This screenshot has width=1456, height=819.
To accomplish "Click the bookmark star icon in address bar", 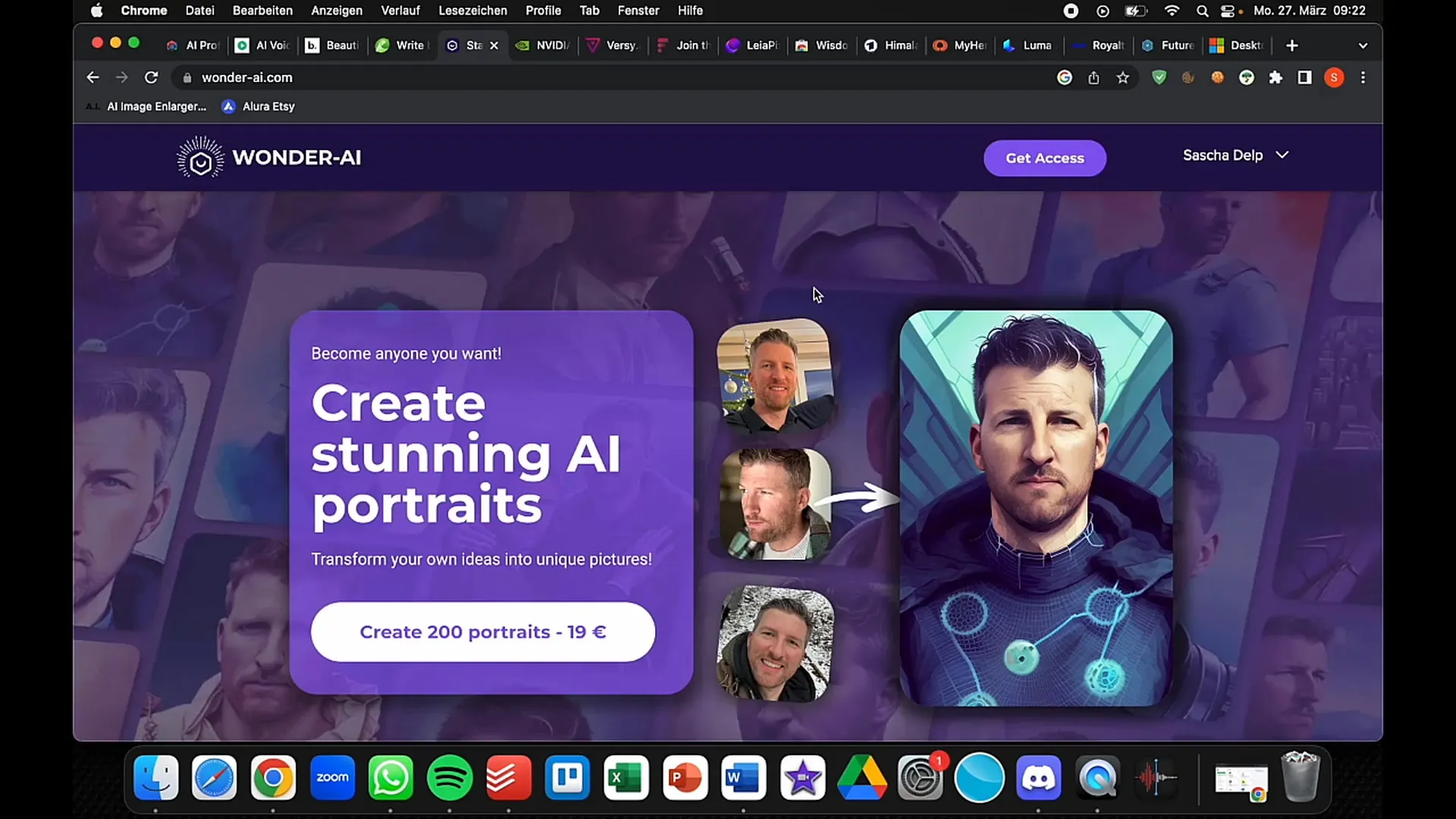I will click(1122, 77).
